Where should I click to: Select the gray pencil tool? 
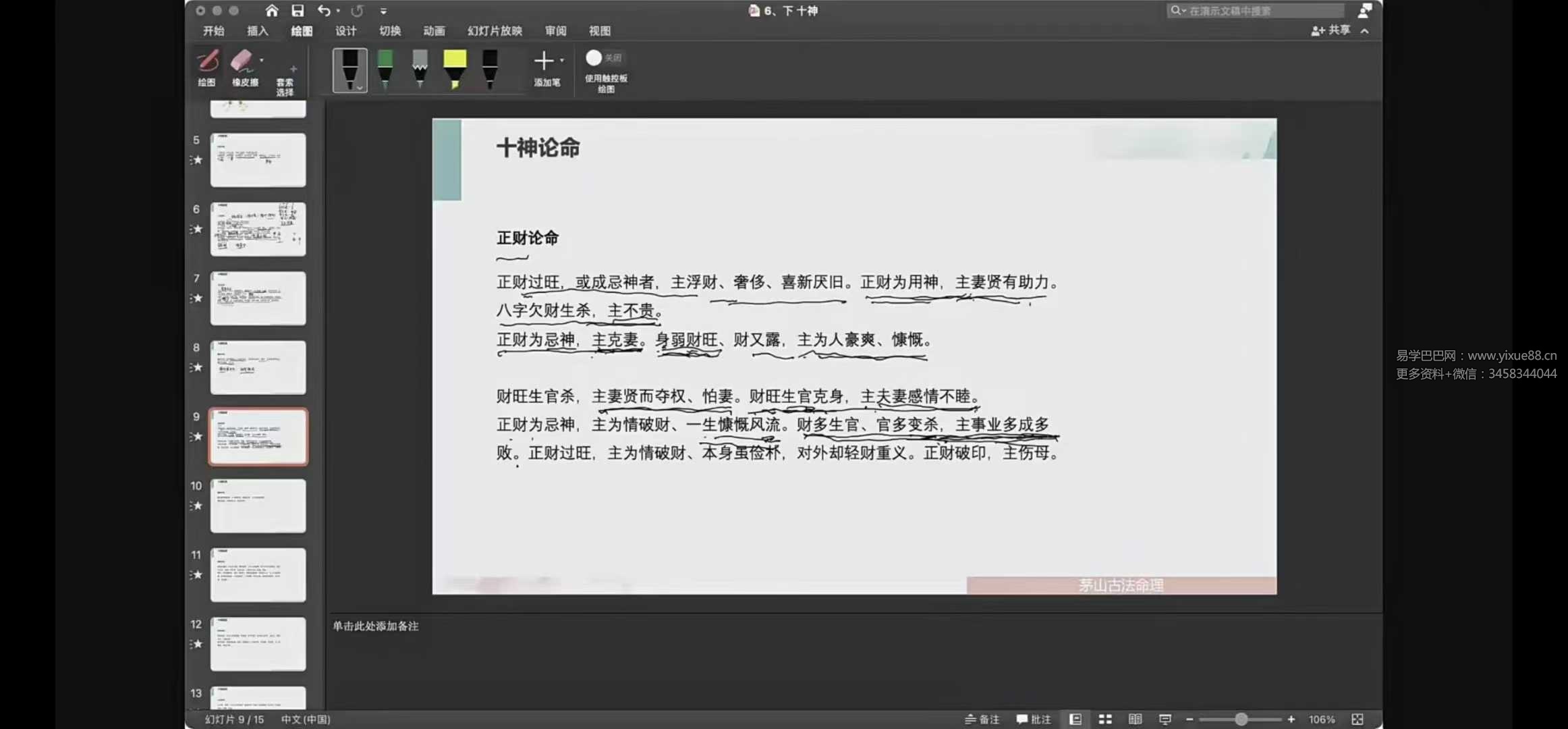[x=420, y=69]
